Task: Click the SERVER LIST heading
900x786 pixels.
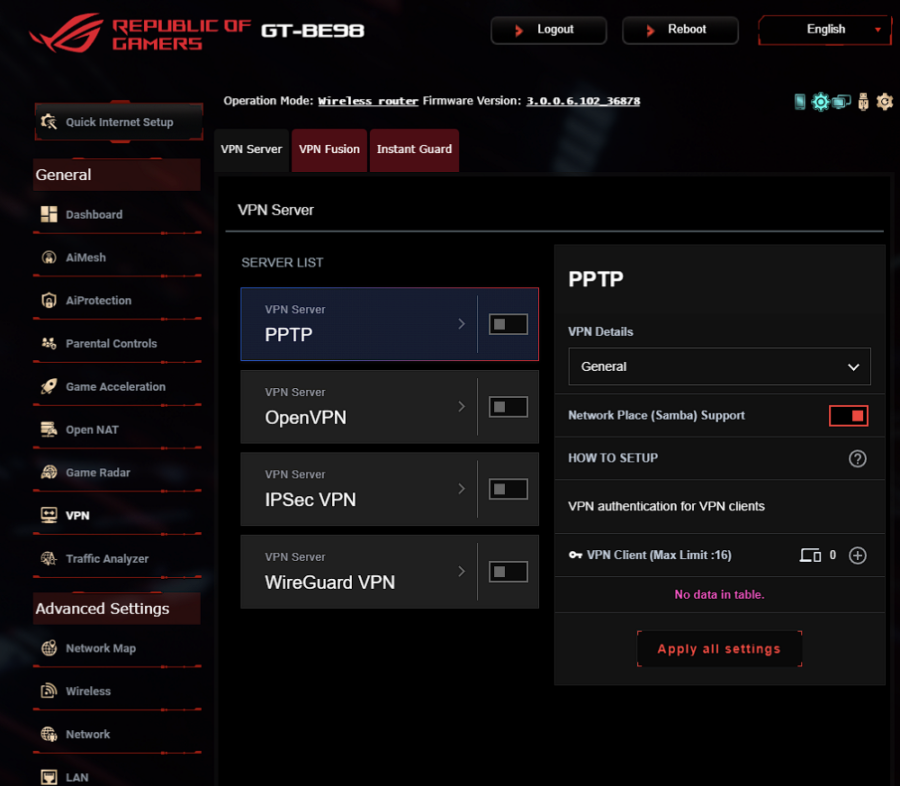Action: click(282, 263)
